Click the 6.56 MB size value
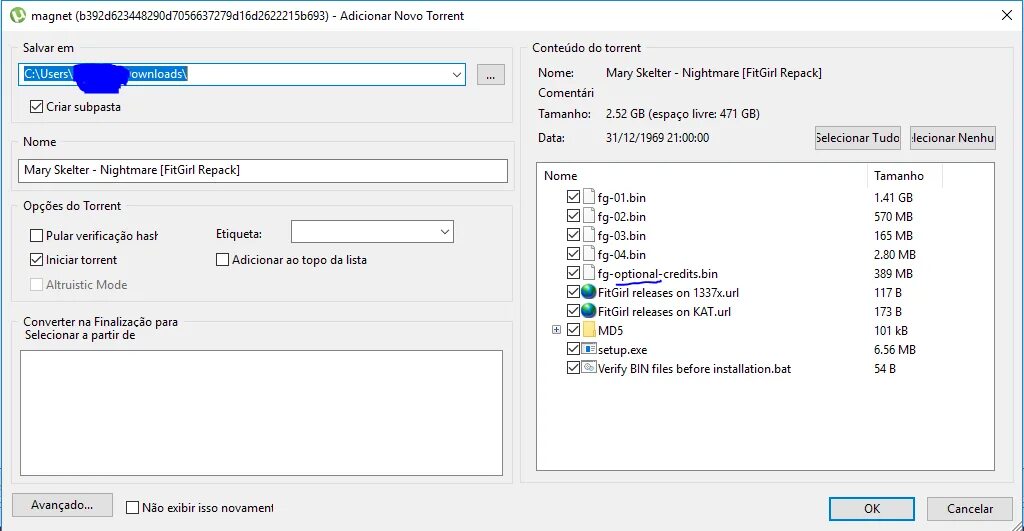This screenshot has height=531, width=1024. click(895, 349)
